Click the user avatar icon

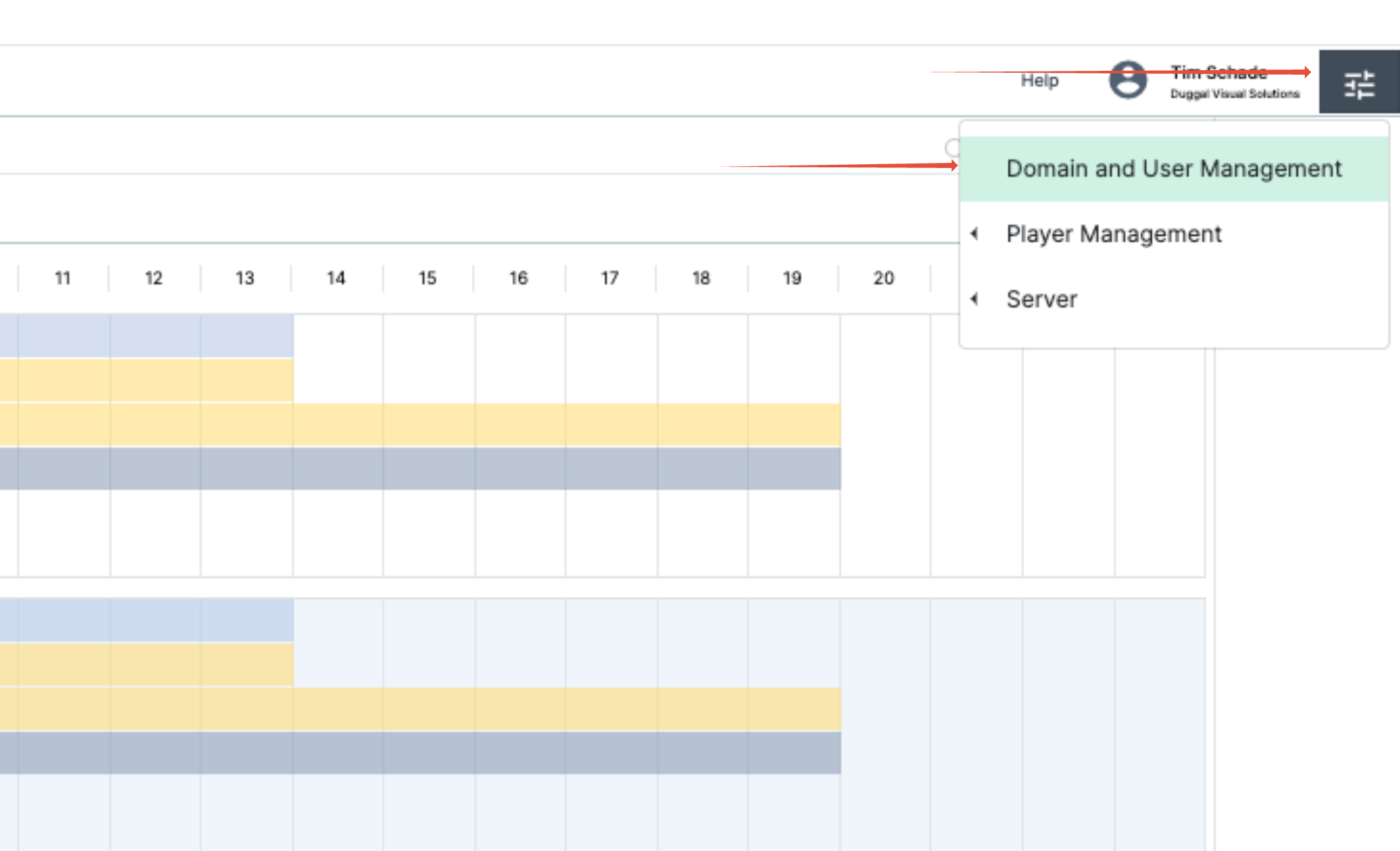pyautogui.click(x=1127, y=80)
